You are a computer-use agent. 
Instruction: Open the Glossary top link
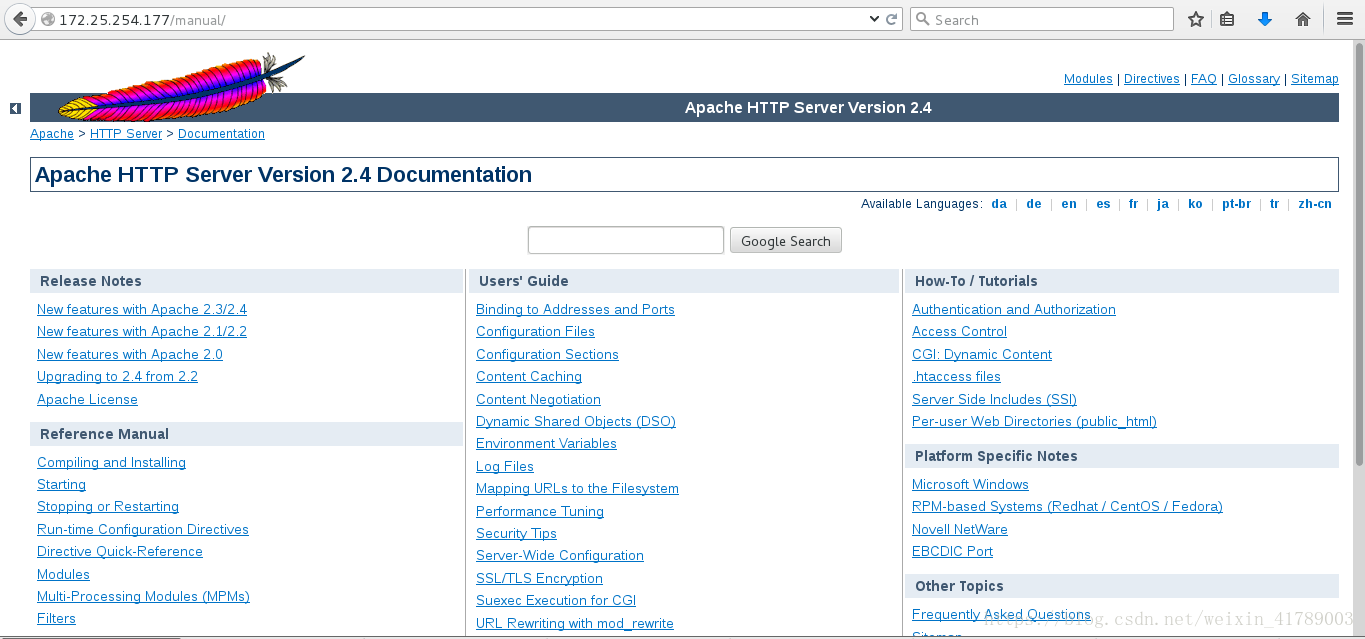pos(1254,79)
